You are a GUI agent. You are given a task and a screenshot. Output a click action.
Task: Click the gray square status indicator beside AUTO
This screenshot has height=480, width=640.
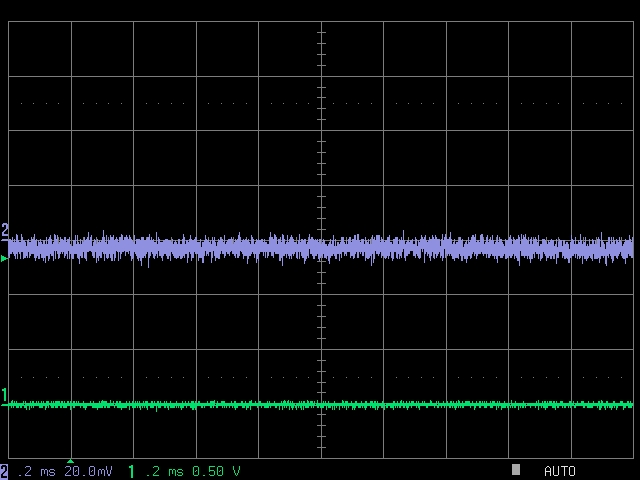[x=516, y=469]
